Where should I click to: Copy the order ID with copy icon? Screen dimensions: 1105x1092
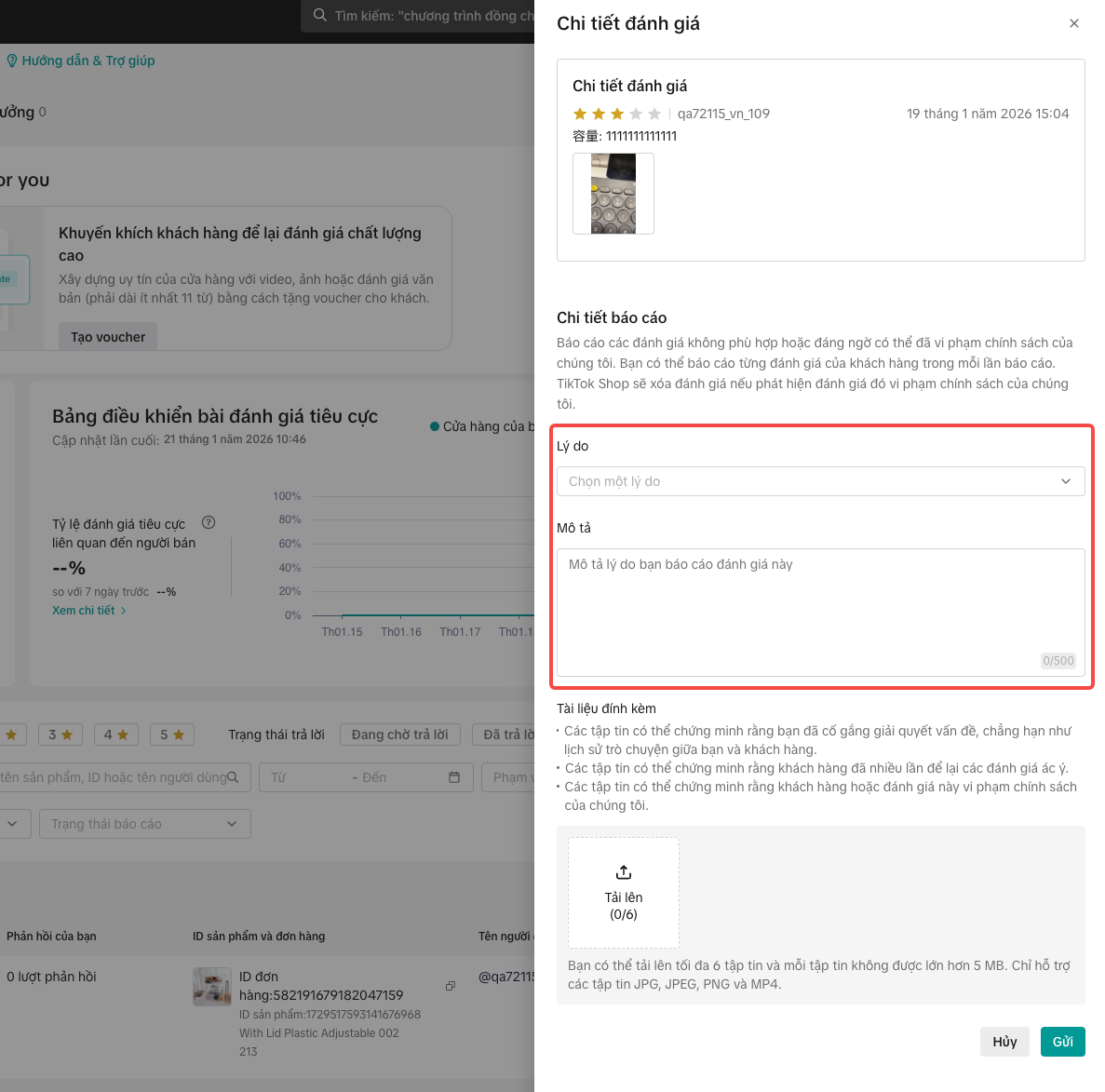tap(451, 986)
